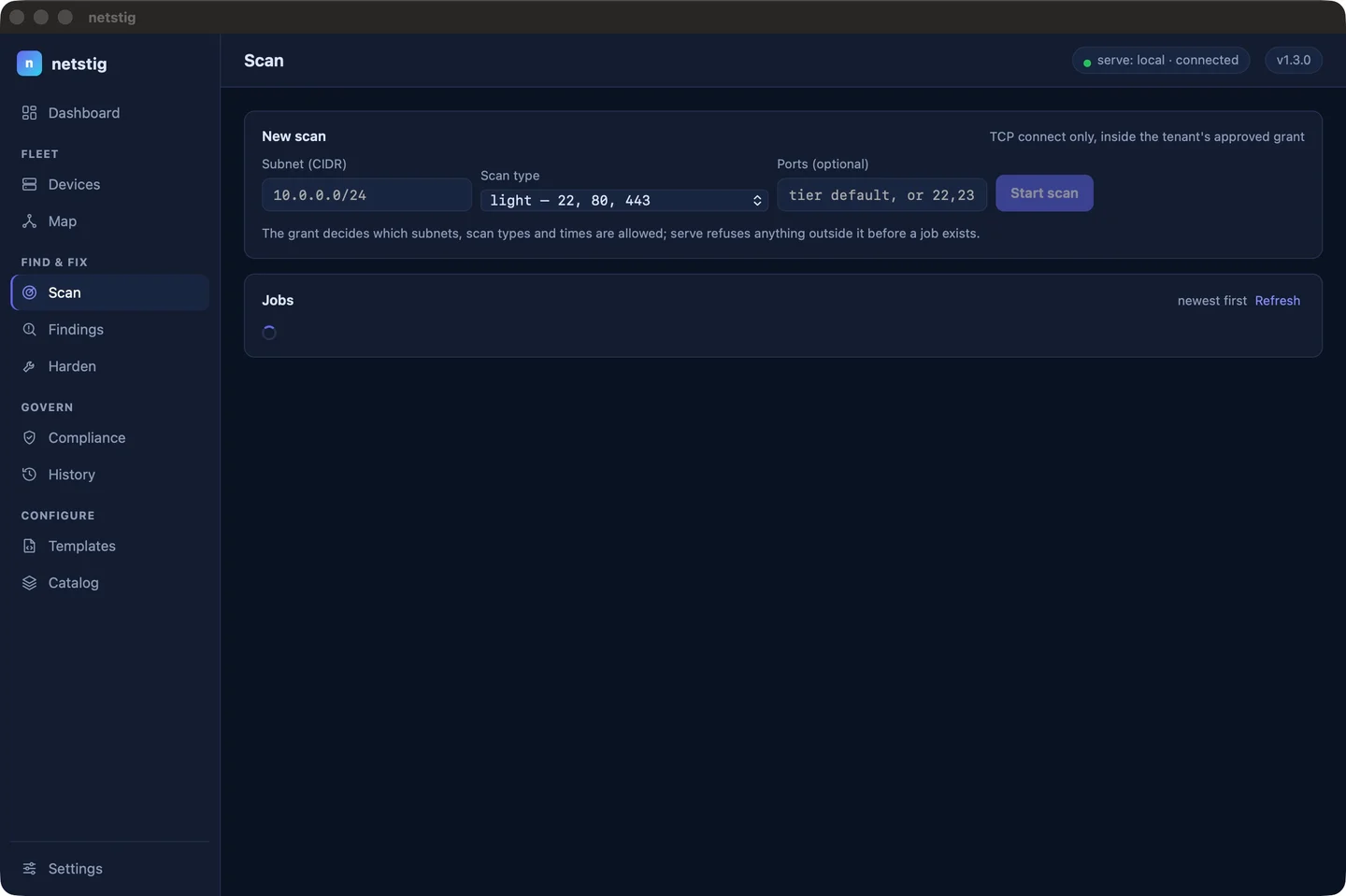Open the Scan type dropdown
The image size is (1346, 896).
(624, 200)
